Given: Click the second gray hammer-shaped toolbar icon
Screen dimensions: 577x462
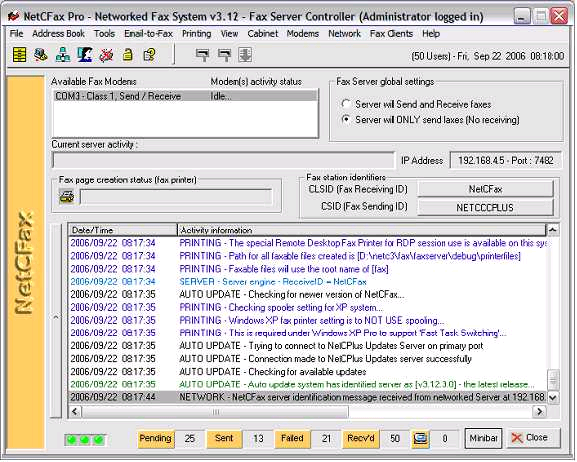Looking at the screenshot, I should (224, 55).
